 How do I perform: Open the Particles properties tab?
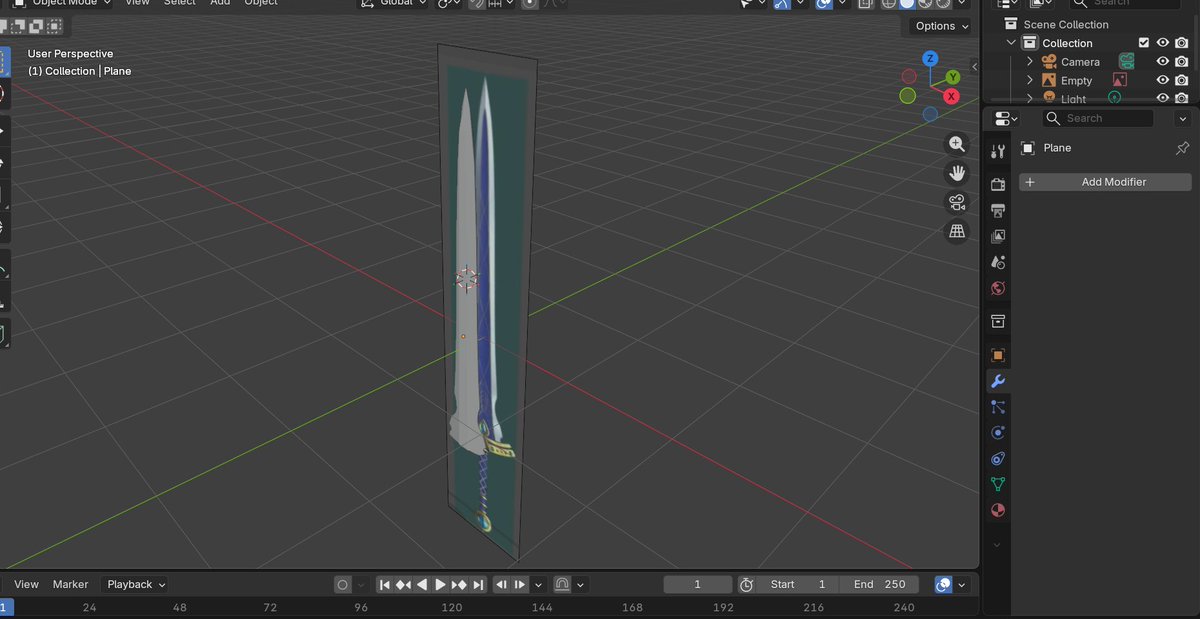coord(997,407)
